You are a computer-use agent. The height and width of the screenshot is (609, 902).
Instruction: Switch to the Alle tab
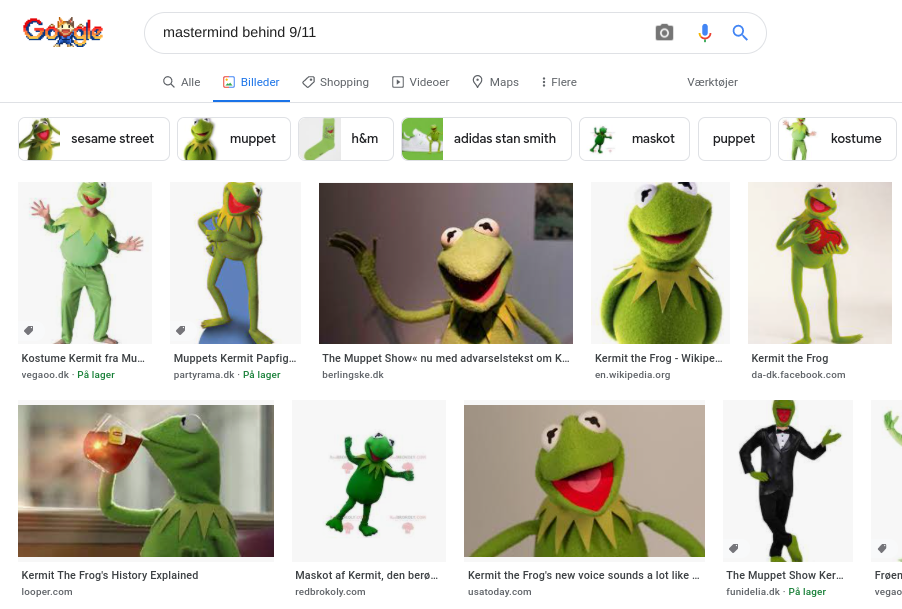(181, 82)
